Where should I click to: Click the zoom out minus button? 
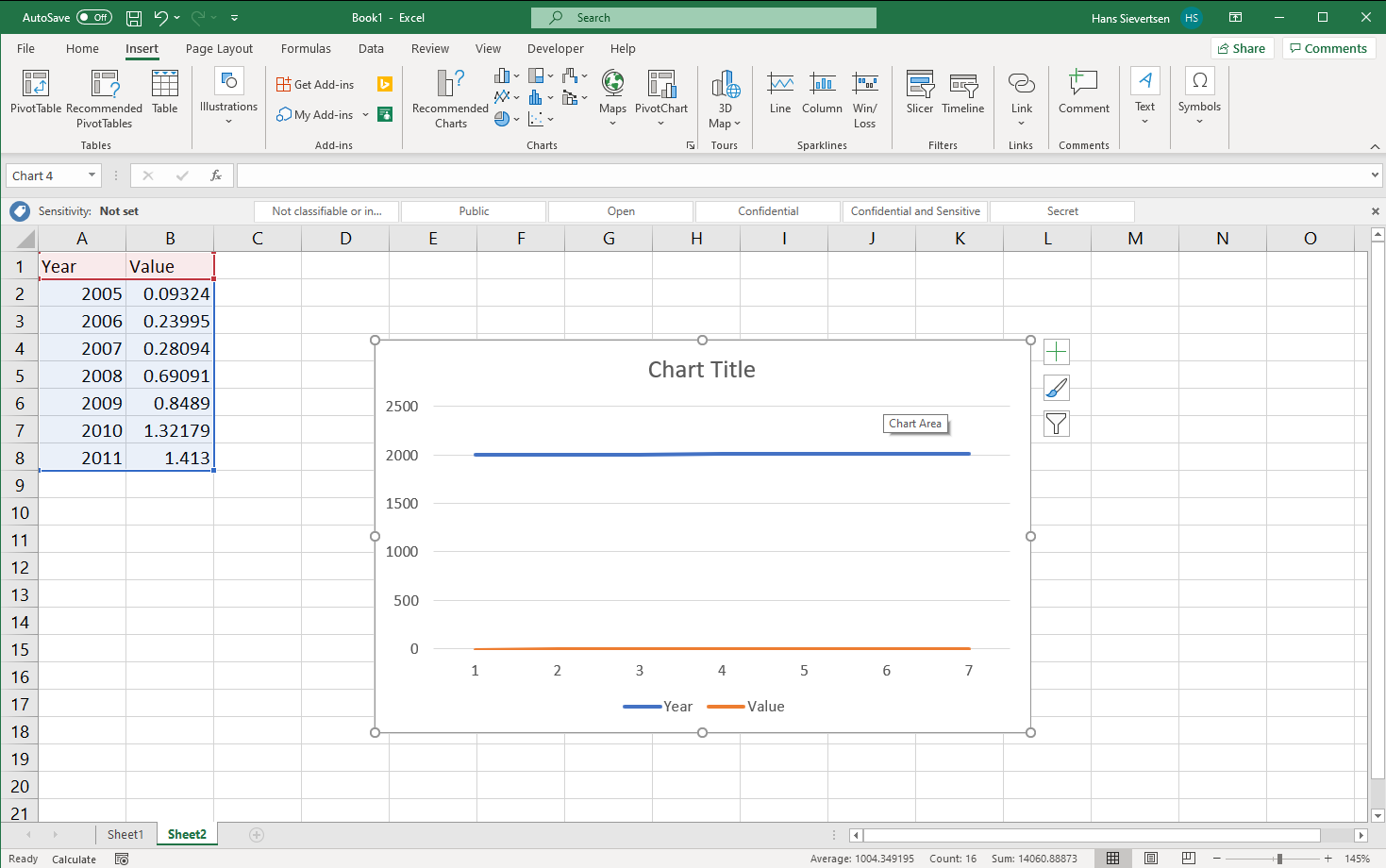coord(1217,859)
